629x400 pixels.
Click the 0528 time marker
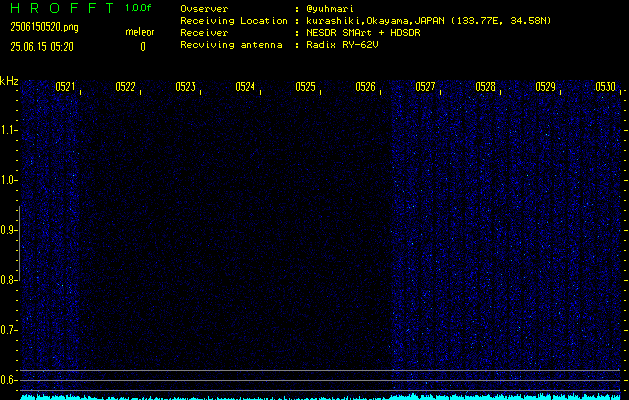tap(485, 87)
